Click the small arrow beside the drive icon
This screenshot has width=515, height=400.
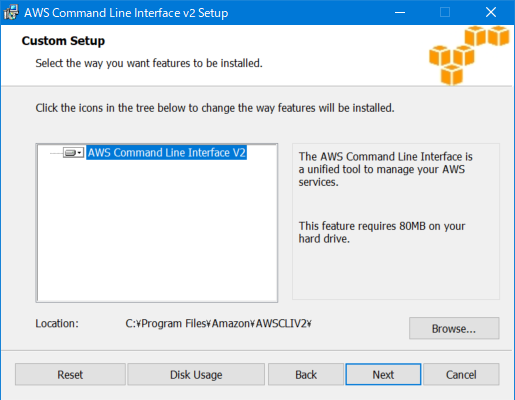80,153
